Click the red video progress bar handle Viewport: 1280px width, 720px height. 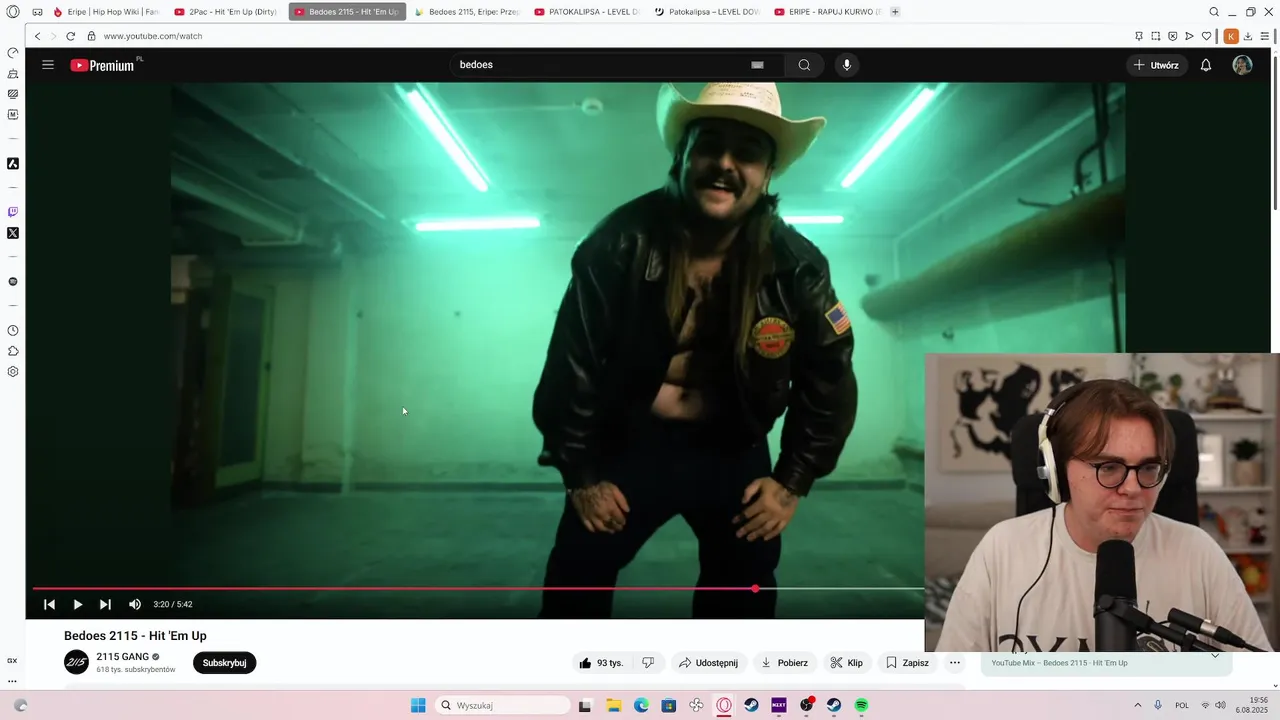click(x=755, y=589)
